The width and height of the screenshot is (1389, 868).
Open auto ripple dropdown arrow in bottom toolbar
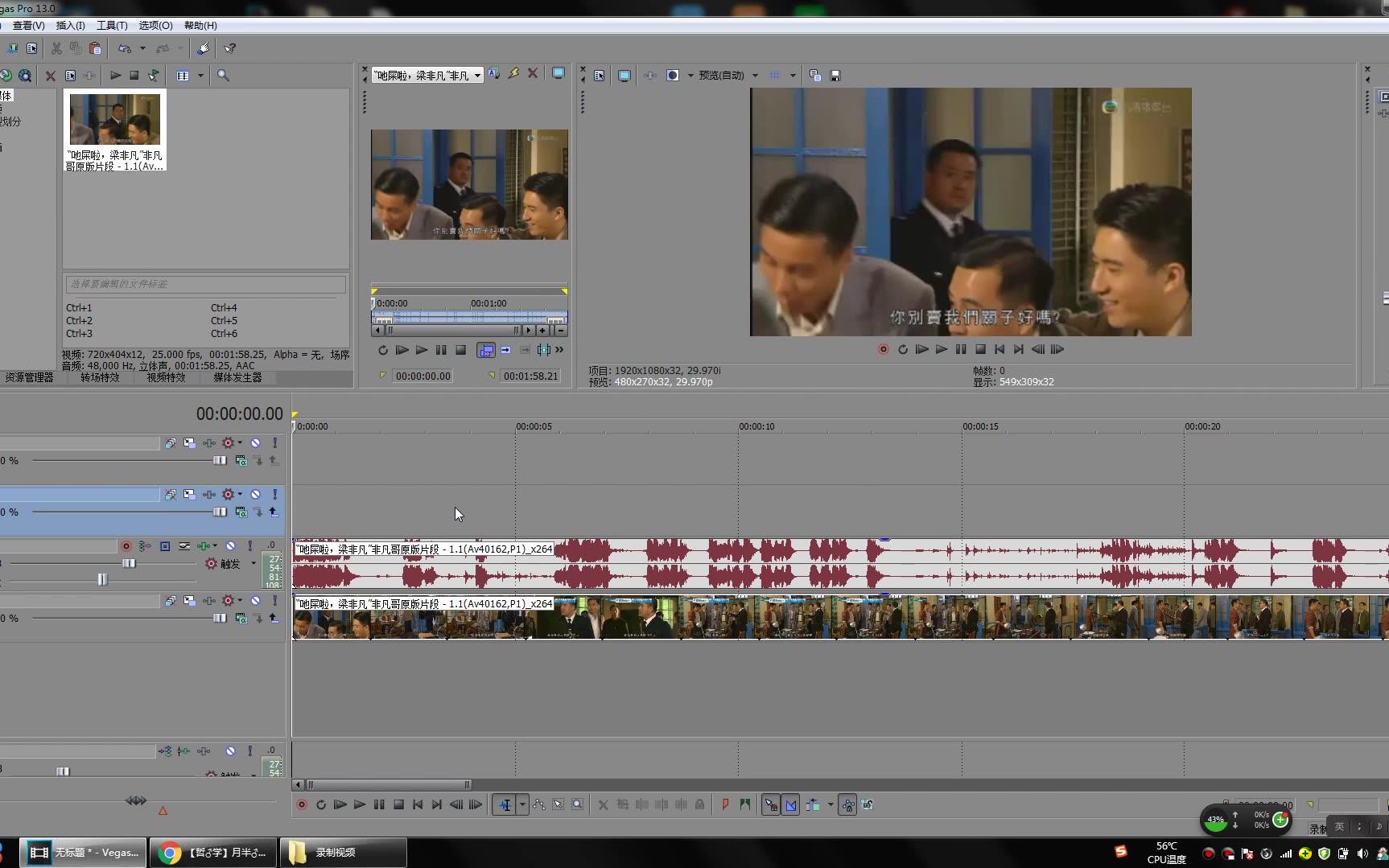click(x=831, y=804)
